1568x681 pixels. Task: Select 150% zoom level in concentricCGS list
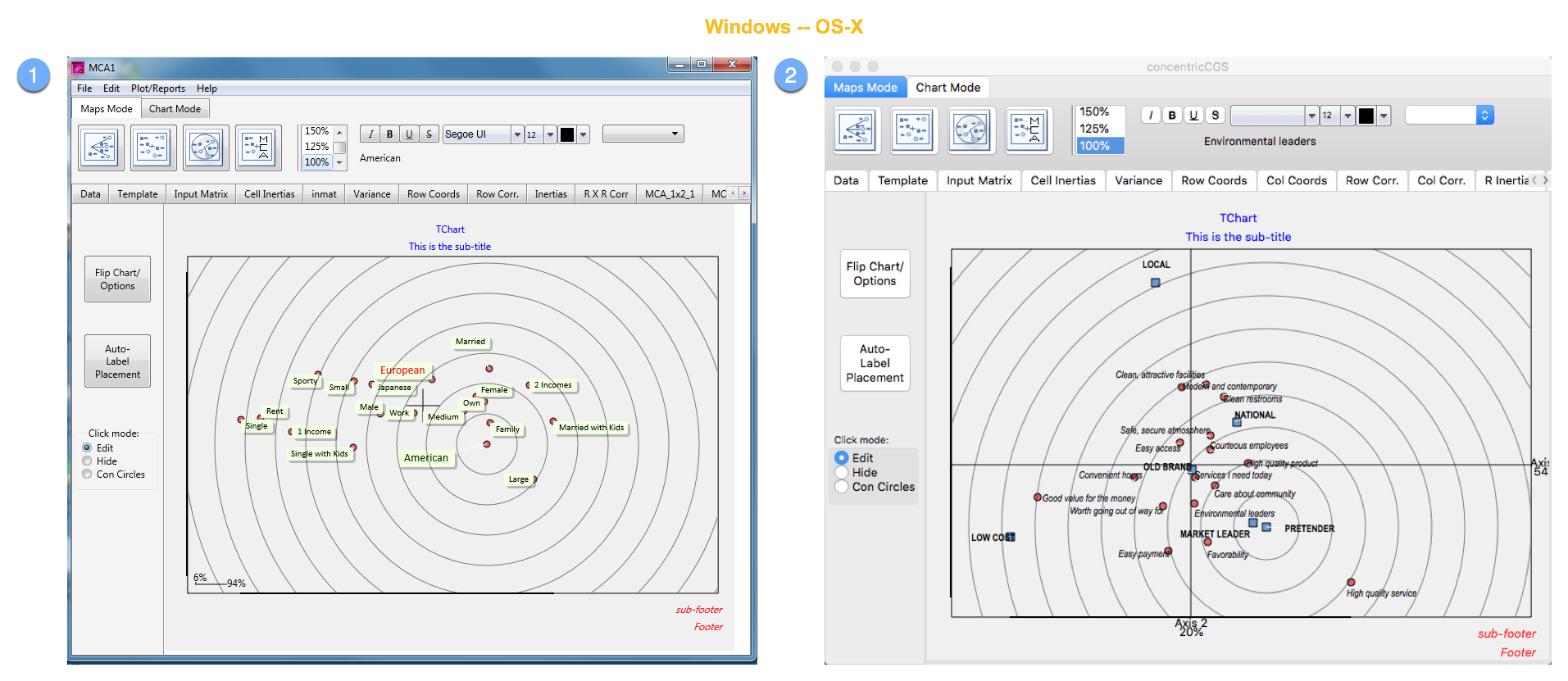[1094, 111]
